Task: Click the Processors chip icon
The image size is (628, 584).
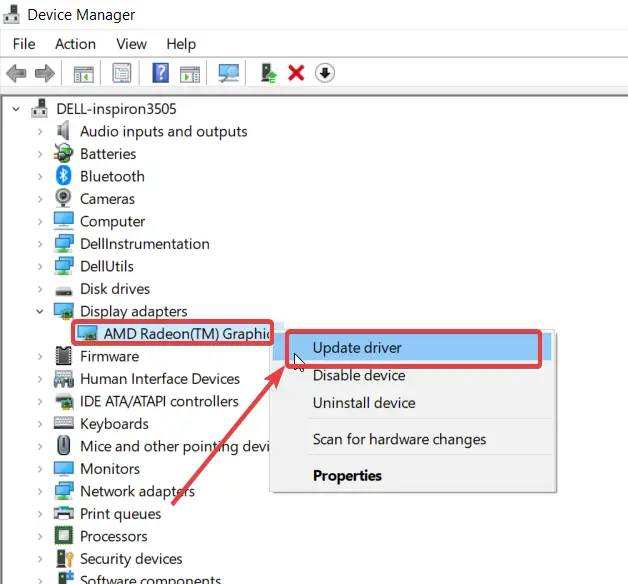Action: click(64, 536)
